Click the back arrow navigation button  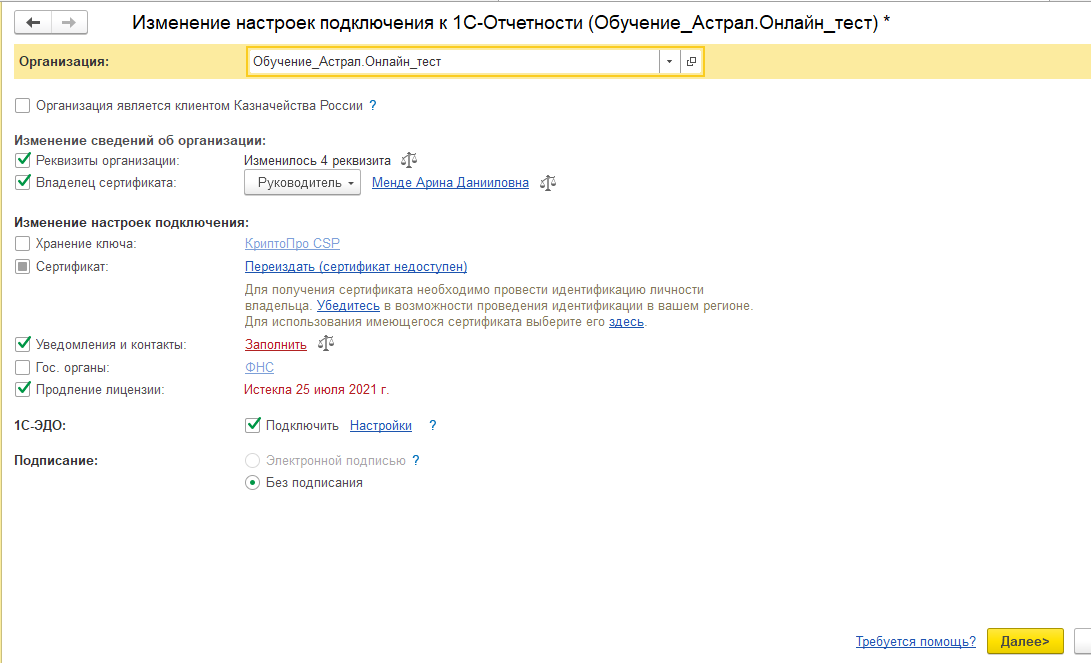click(34, 22)
